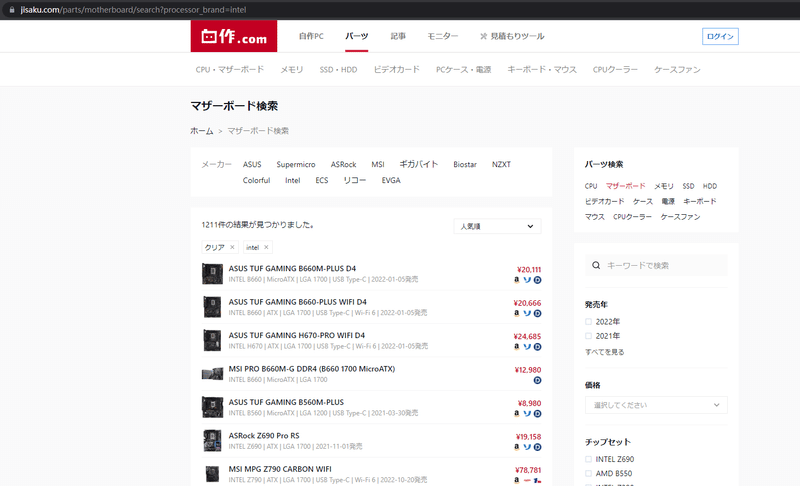
Task: Open round D icon for B660-PLUS WIFI D4
Action: tap(537, 313)
